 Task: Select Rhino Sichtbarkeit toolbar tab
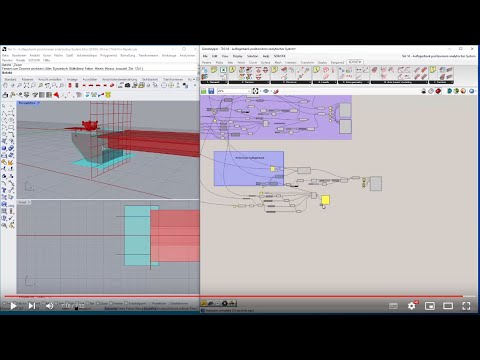150,79
